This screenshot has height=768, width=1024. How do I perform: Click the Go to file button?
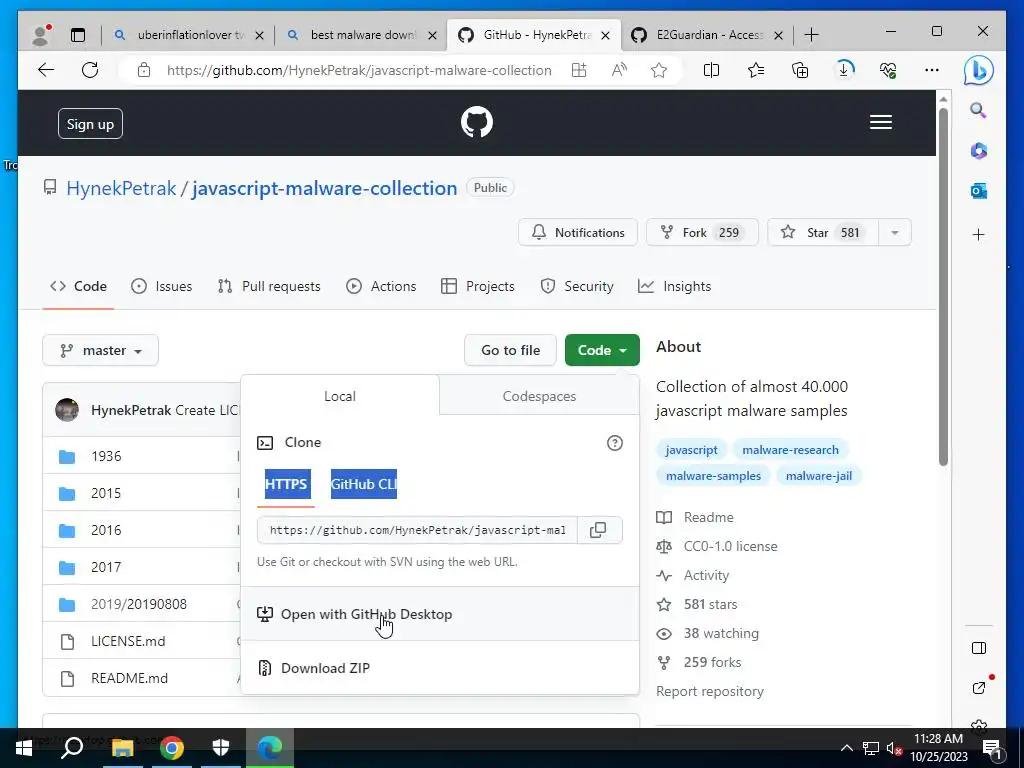pyautogui.click(x=511, y=350)
